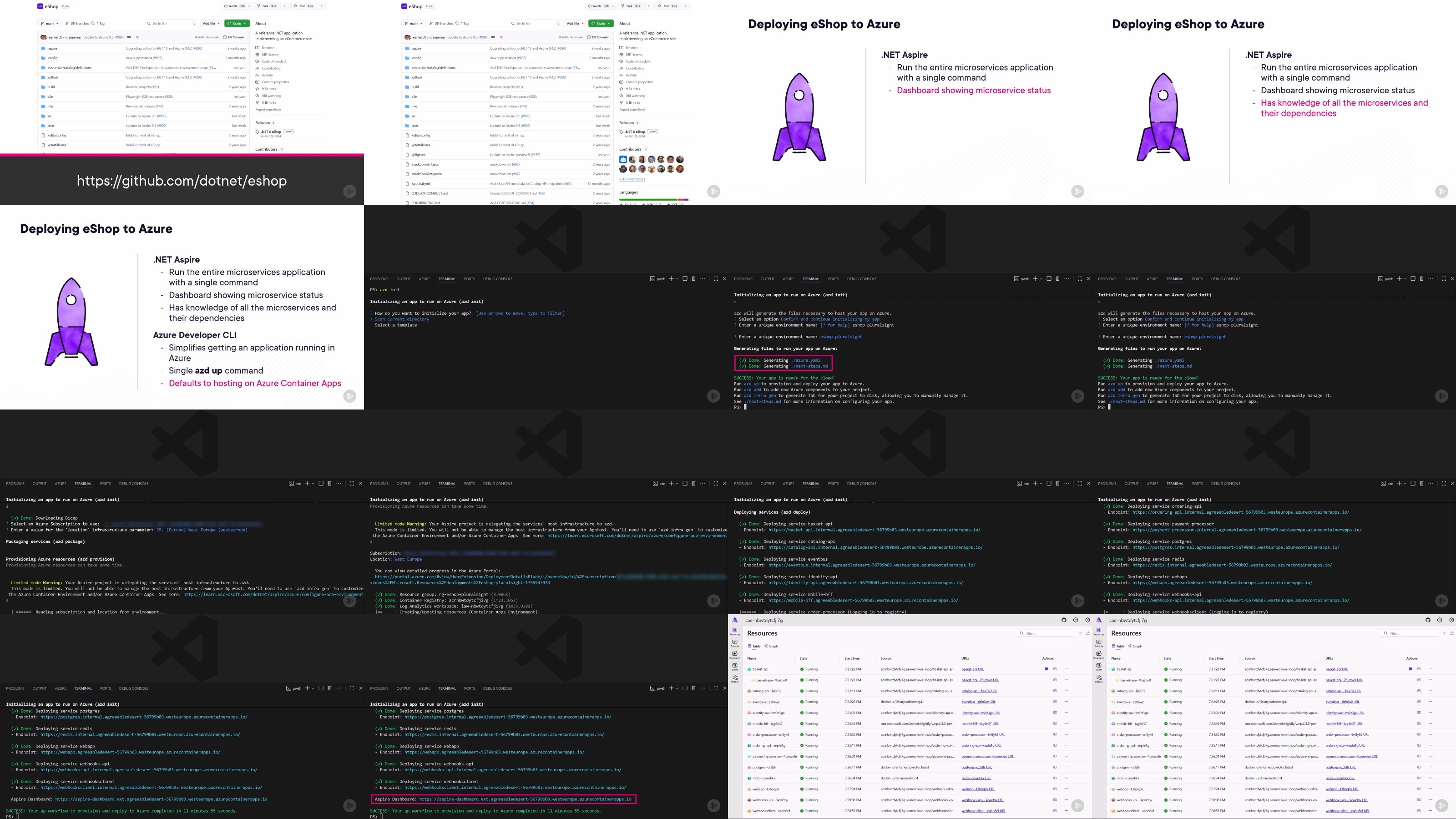Open basket-api endpoint link in its deployment terminal
The width and height of the screenshot is (1456, 819).
point(875,530)
